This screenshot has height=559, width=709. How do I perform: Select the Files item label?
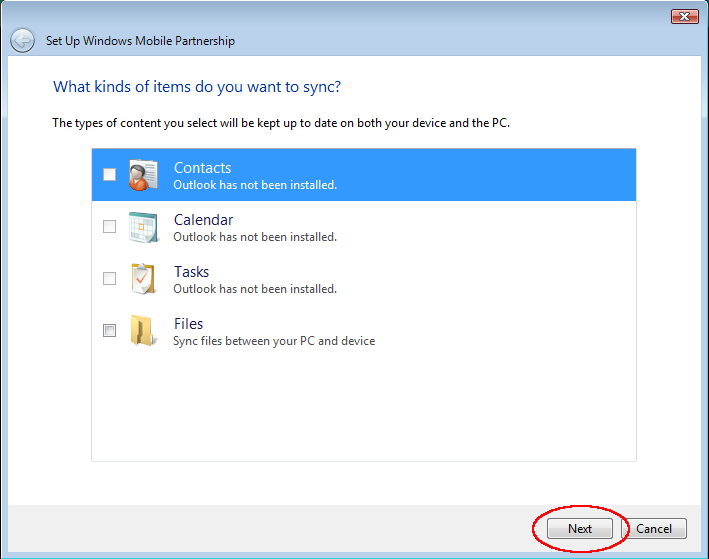coord(188,324)
